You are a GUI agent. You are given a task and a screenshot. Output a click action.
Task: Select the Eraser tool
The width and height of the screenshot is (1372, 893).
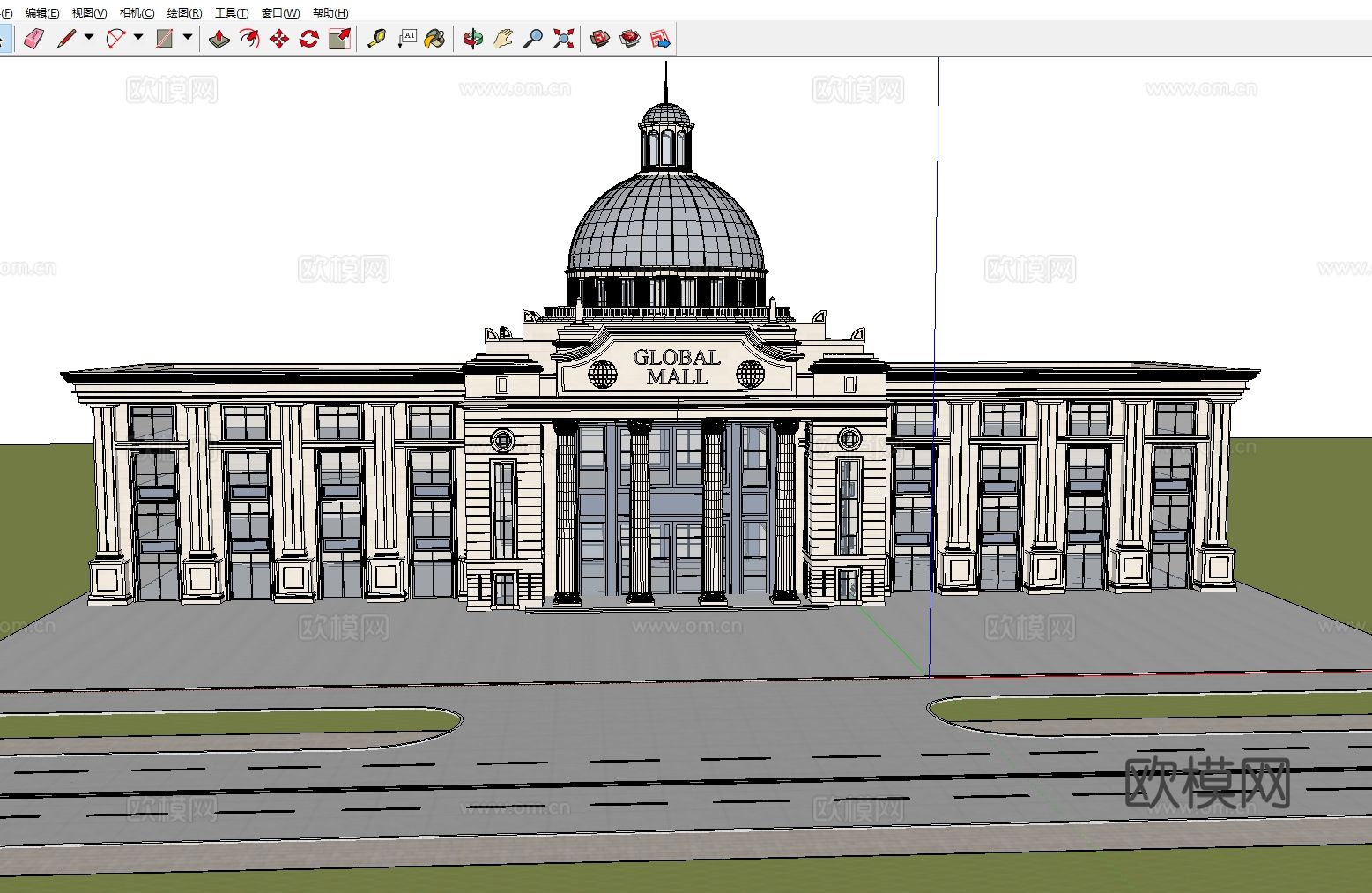[33, 39]
